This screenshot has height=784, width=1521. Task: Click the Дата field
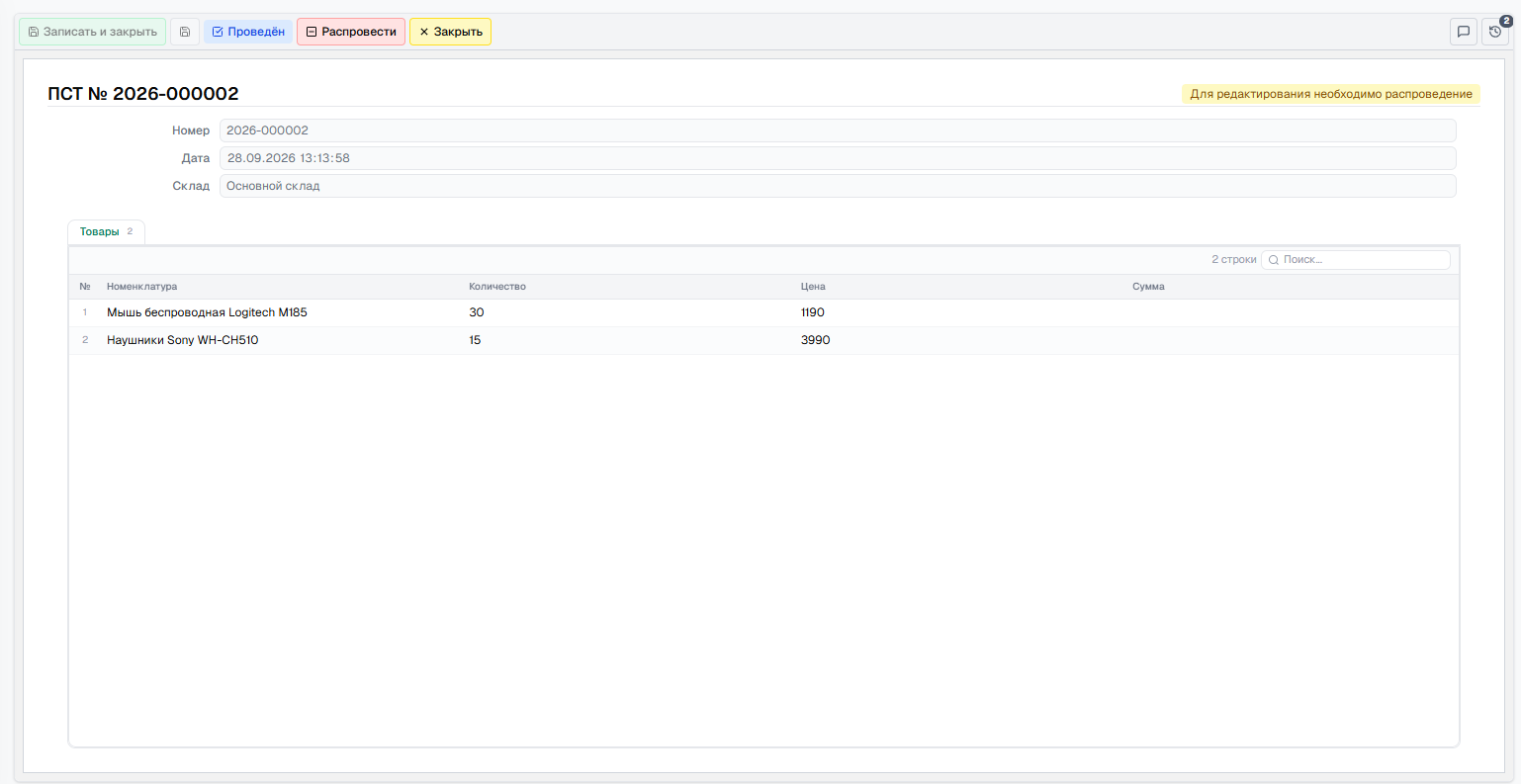tap(838, 158)
